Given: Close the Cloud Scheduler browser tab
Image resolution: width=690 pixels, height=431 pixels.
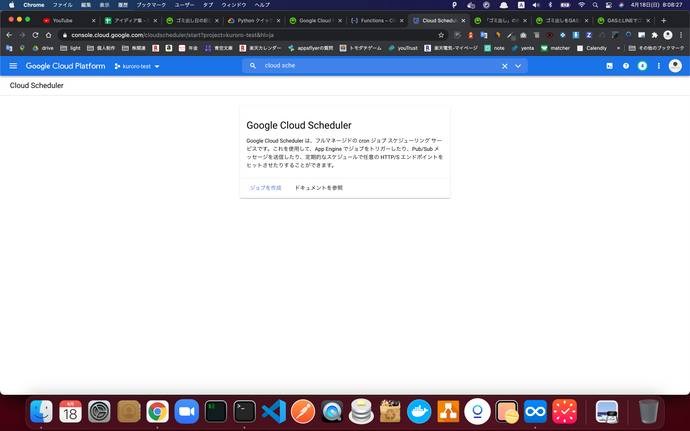Looking at the screenshot, I should [x=463, y=21].
